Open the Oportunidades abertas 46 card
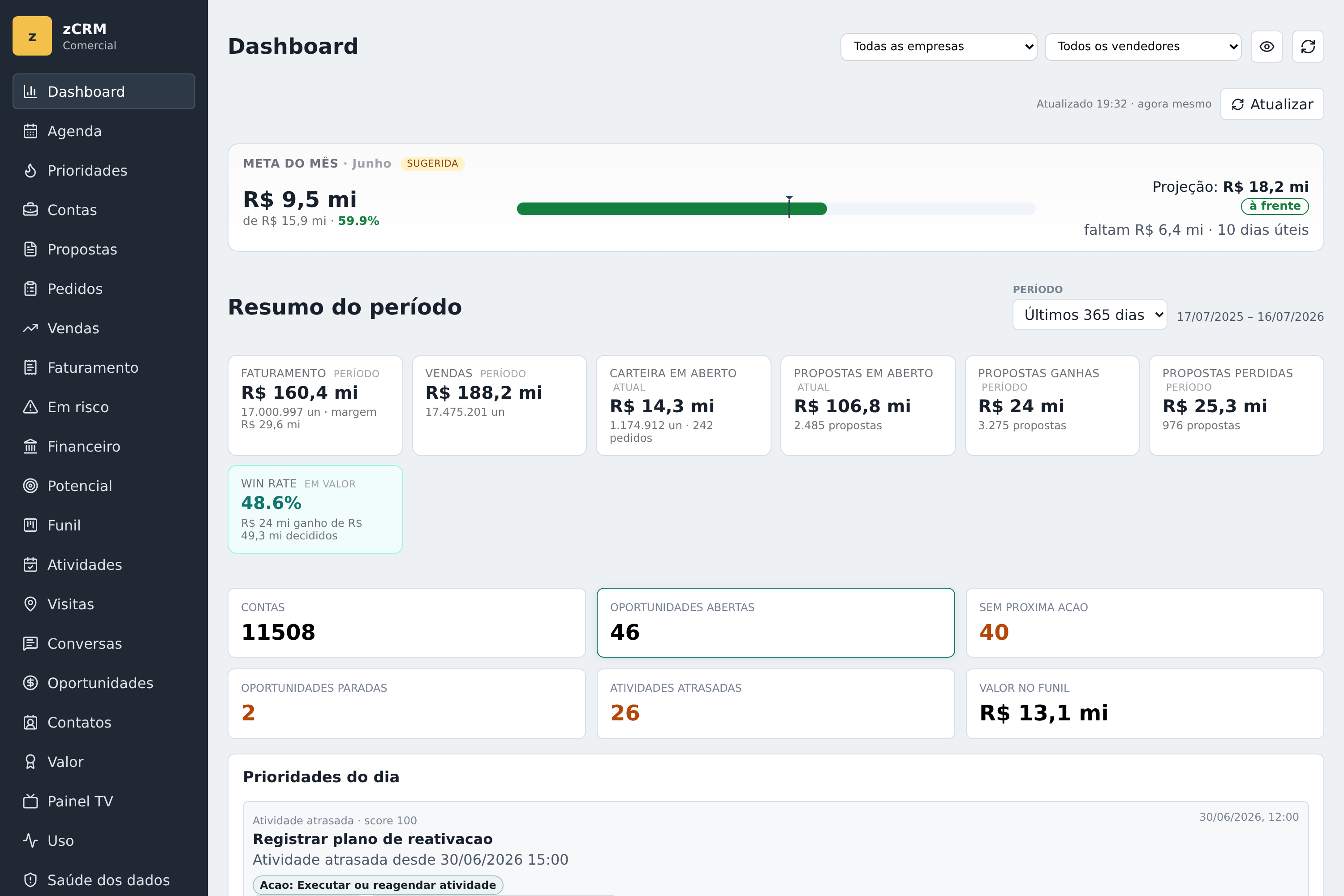This screenshot has height=896, width=1344. click(x=775, y=622)
